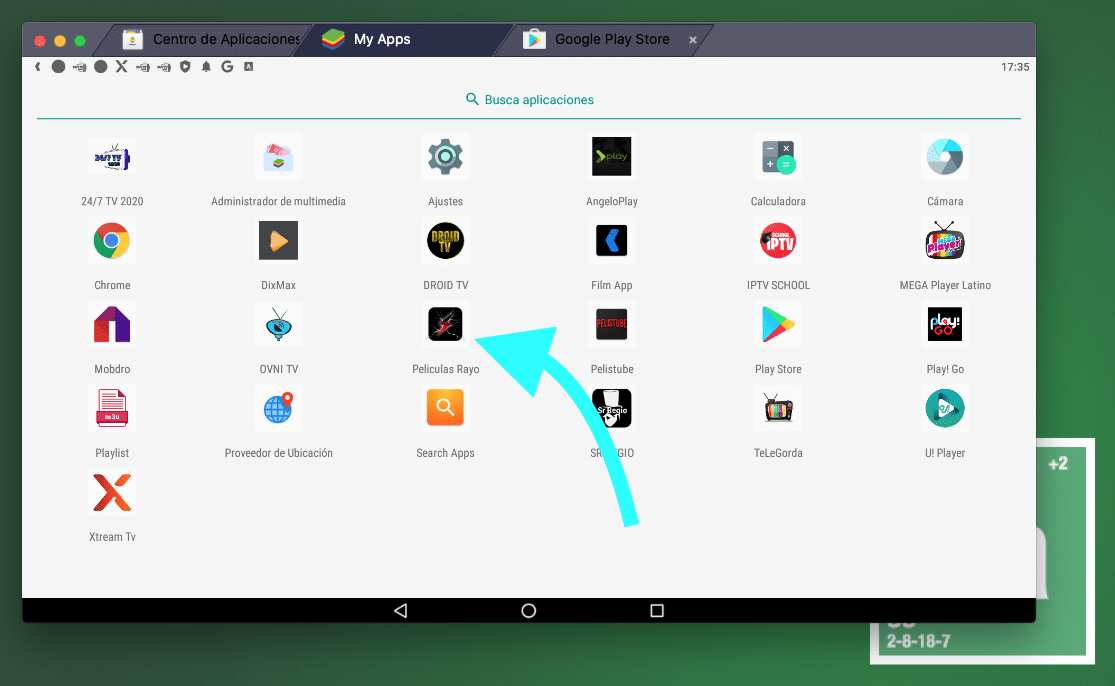
Task: Launch the OVNI TV app
Action: point(278,325)
